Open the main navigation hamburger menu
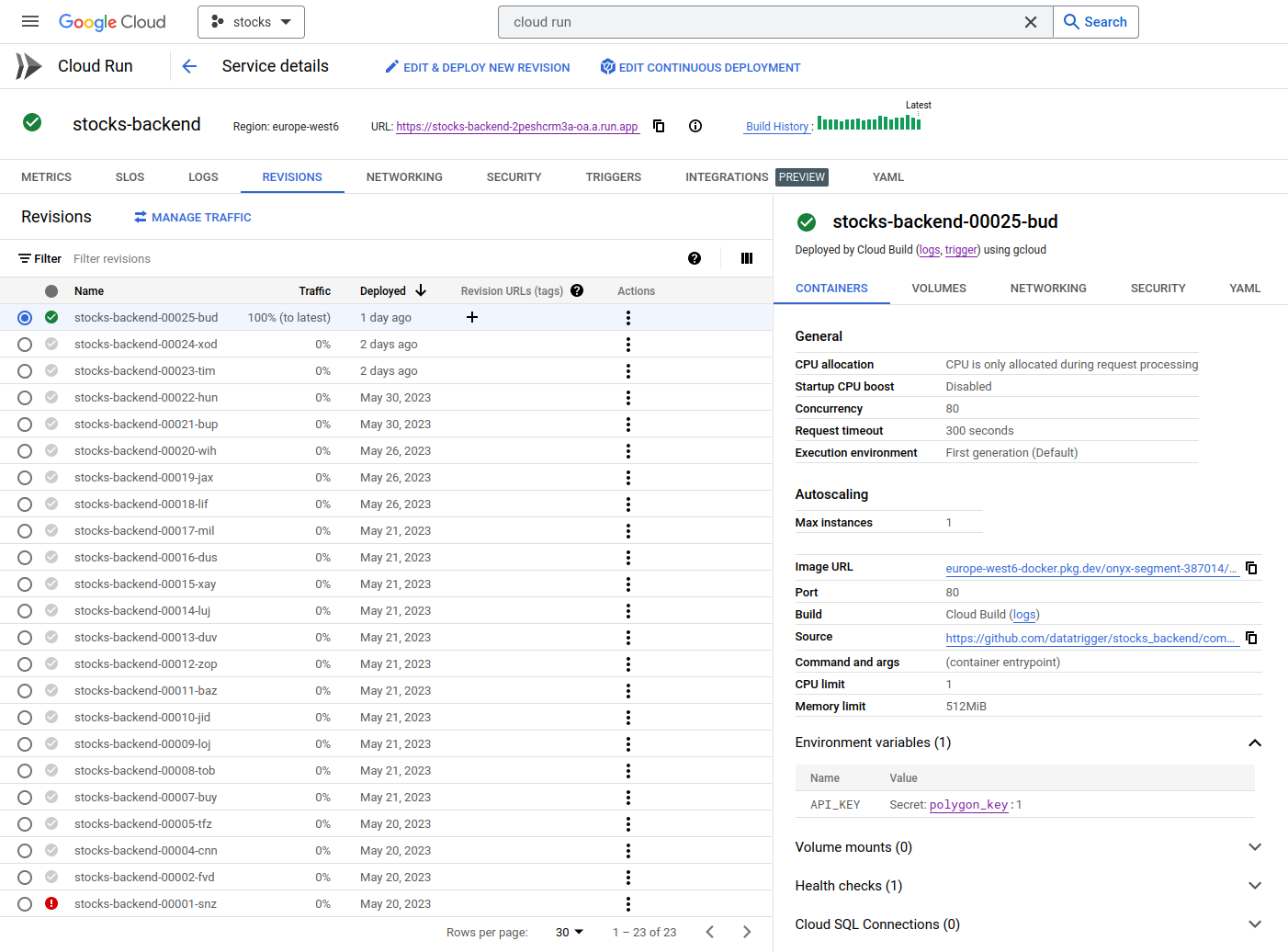The image size is (1288, 952). (30, 21)
